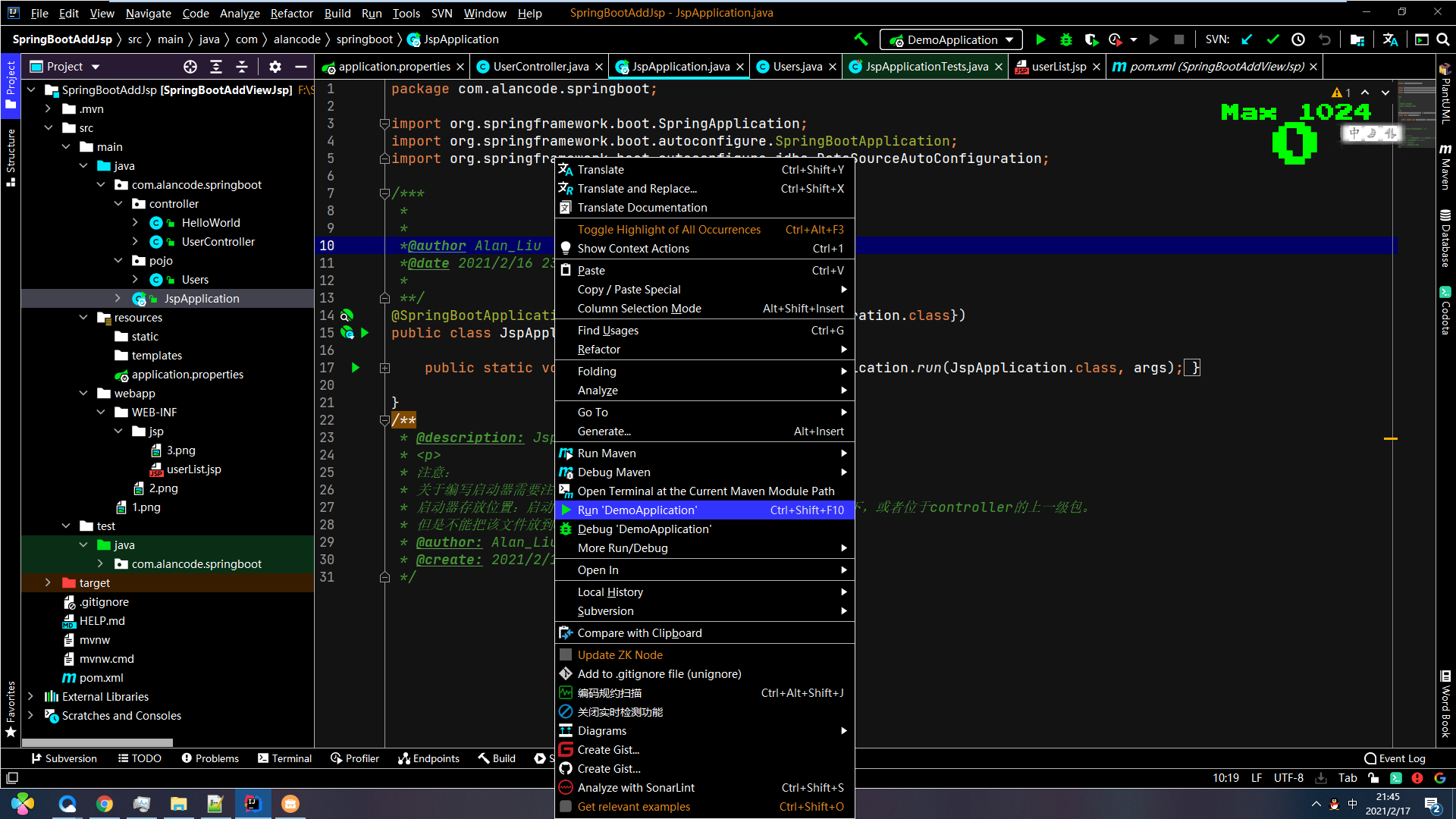
Task: Toggle the Structure tool window
Action: pyautogui.click(x=11, y=157)
